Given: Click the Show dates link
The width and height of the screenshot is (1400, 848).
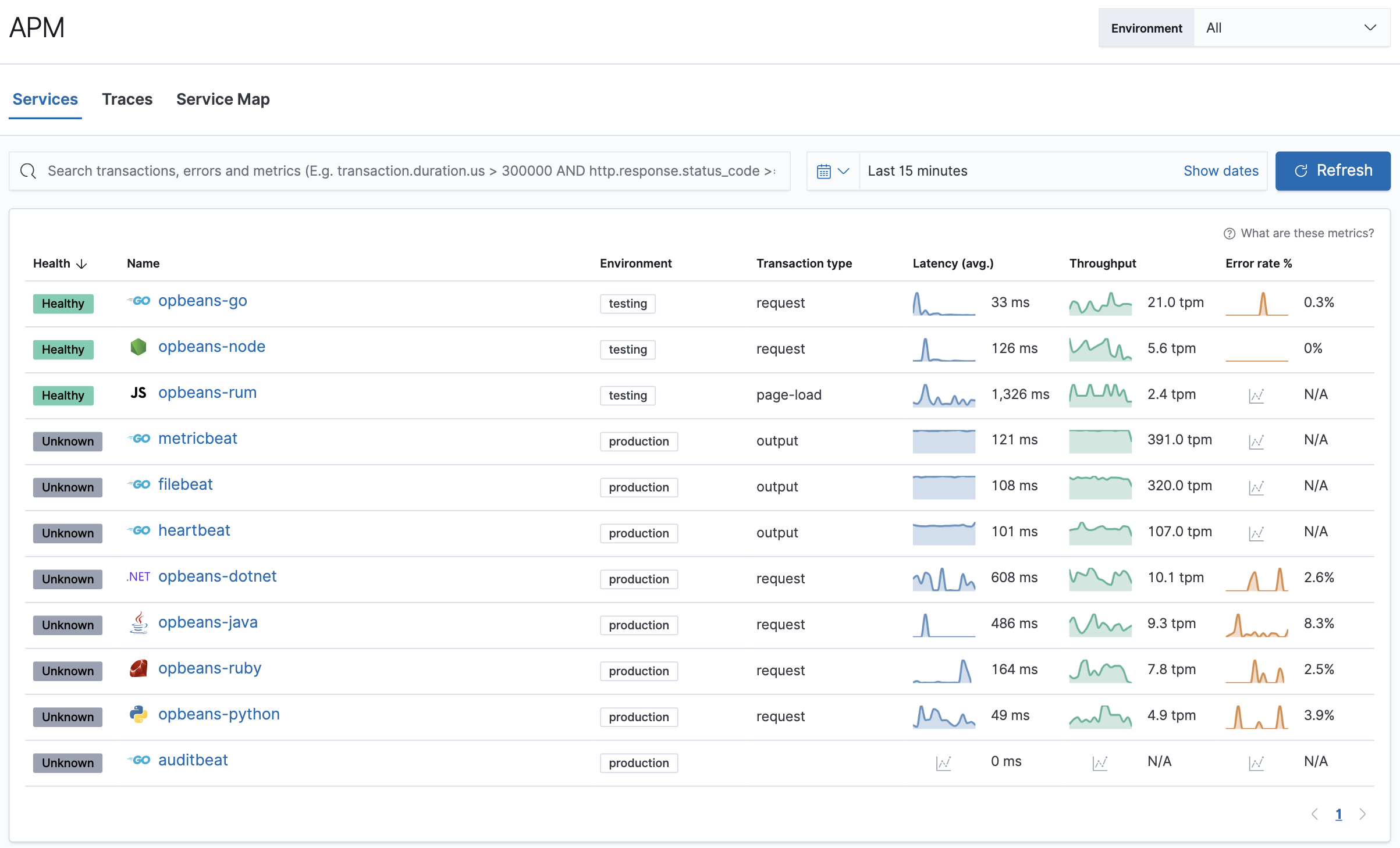Looking at the screenshot, I should [1221, 170].
